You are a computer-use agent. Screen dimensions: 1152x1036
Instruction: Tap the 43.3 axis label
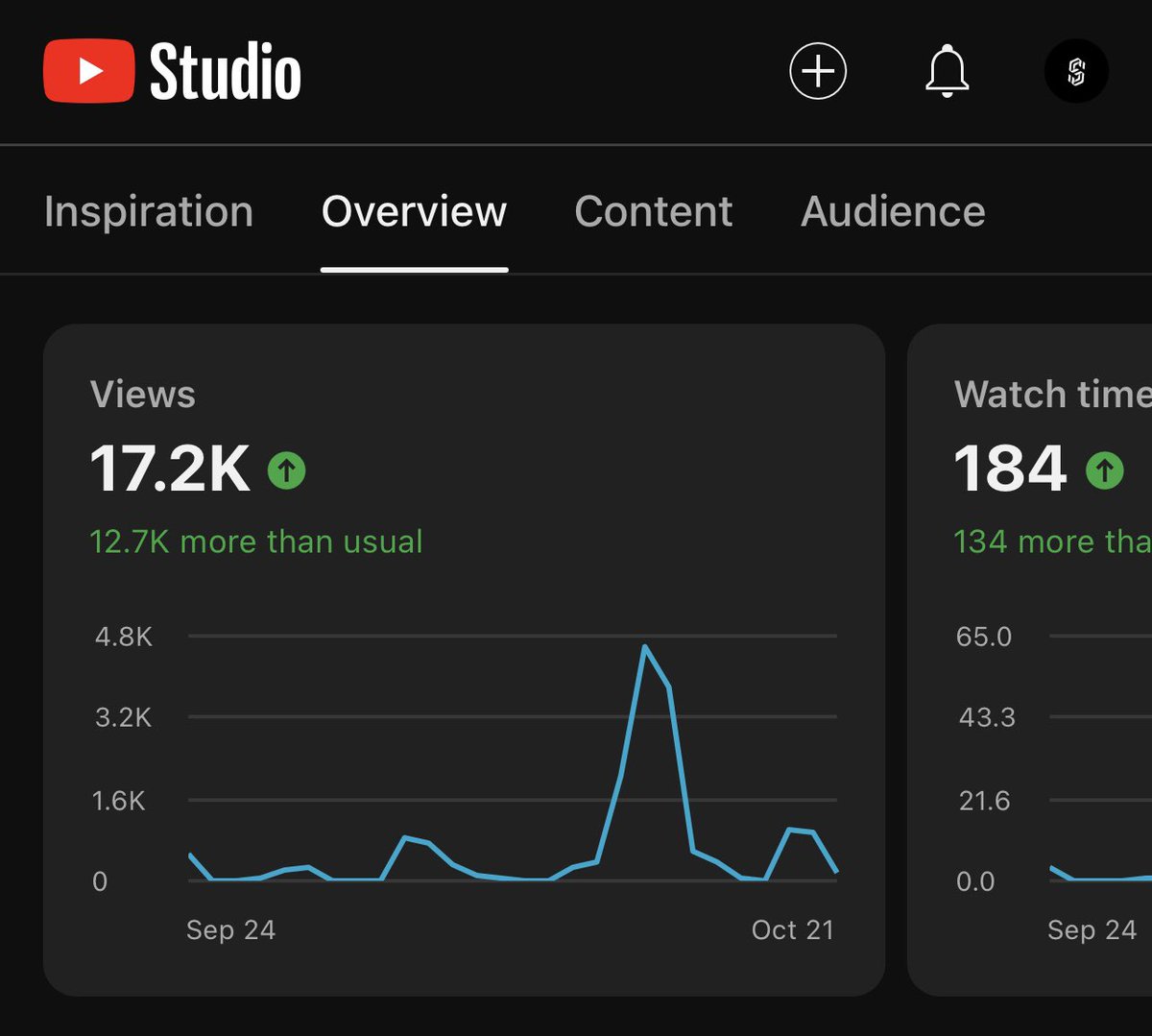tap(987, 717)
